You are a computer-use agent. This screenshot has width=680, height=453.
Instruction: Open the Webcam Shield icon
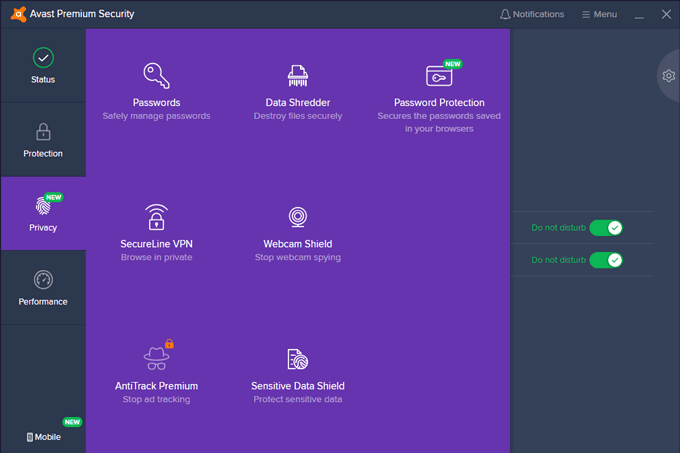click(x=298, y=217)
